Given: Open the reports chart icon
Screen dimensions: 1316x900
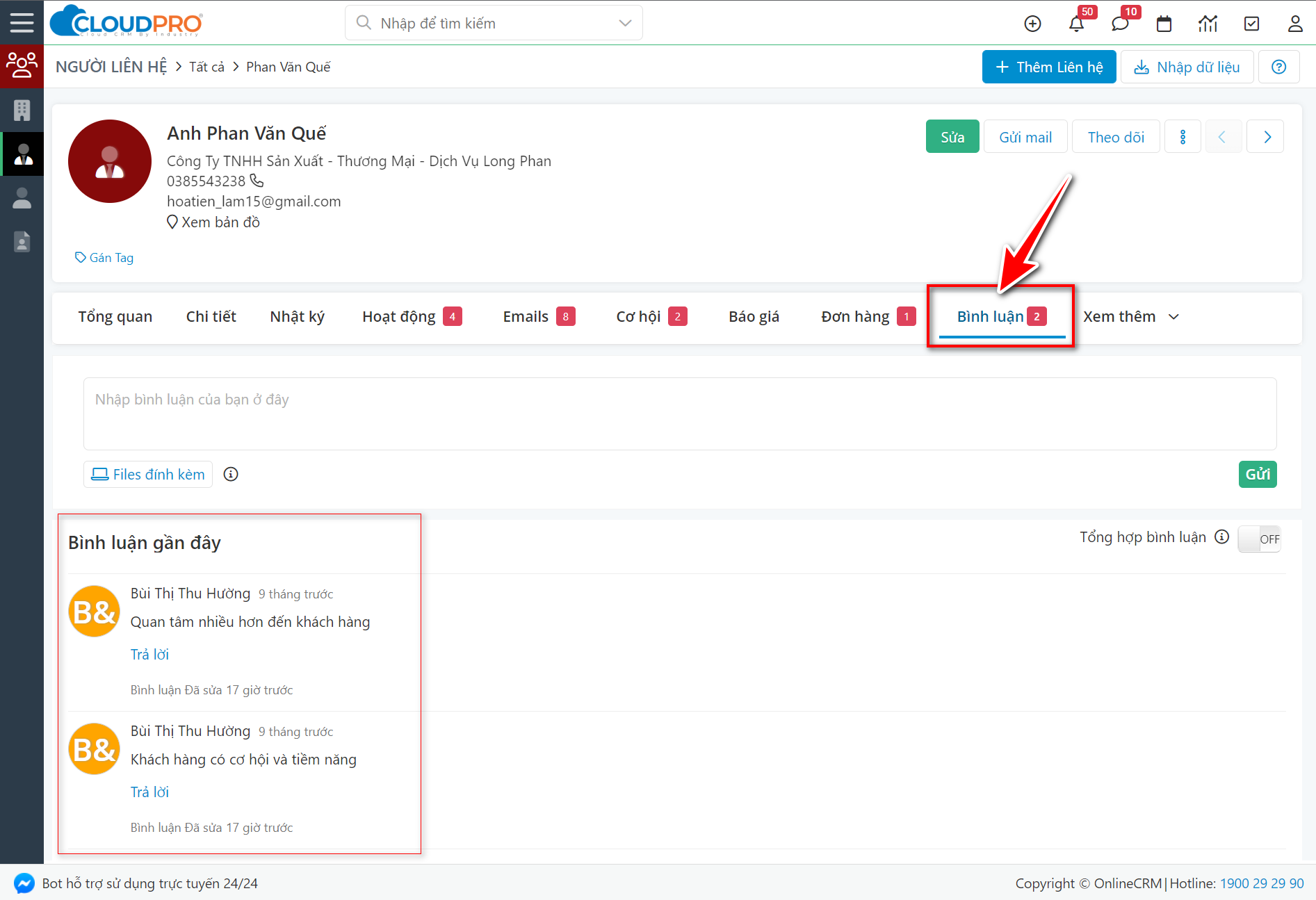Looking at the screenshot, I should coord(1208,24).
